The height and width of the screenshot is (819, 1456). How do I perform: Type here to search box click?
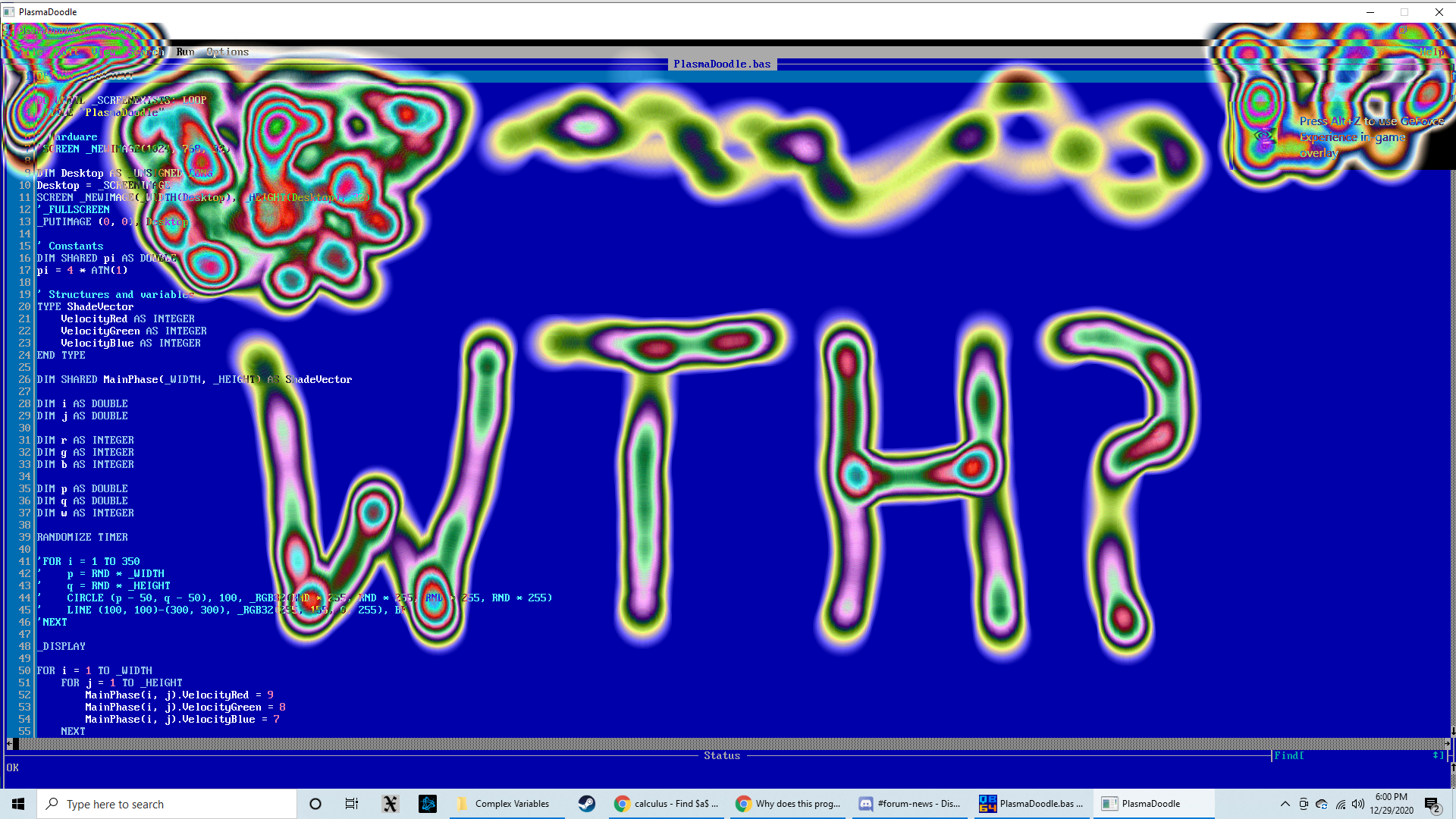click(x=167, y=804)
